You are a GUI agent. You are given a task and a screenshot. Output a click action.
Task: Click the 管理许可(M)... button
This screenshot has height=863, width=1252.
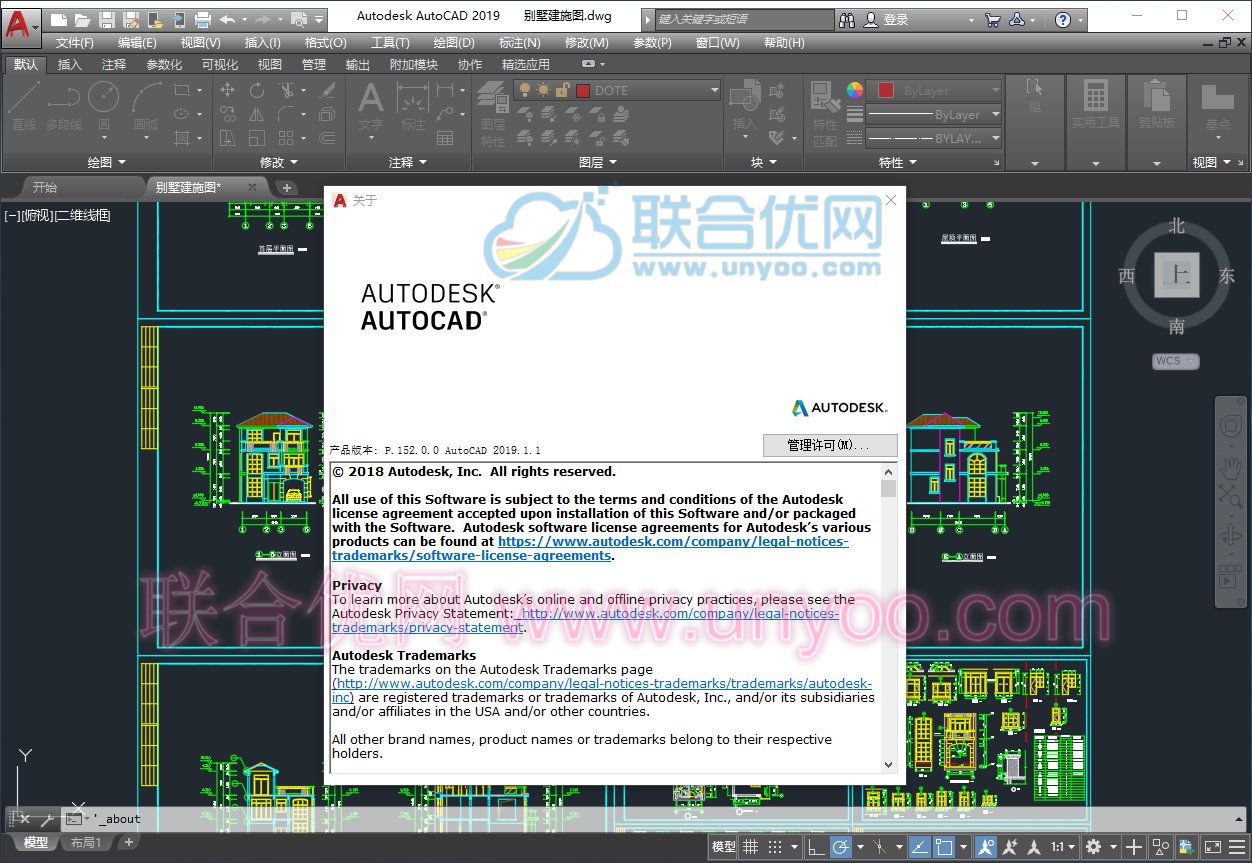830,445
